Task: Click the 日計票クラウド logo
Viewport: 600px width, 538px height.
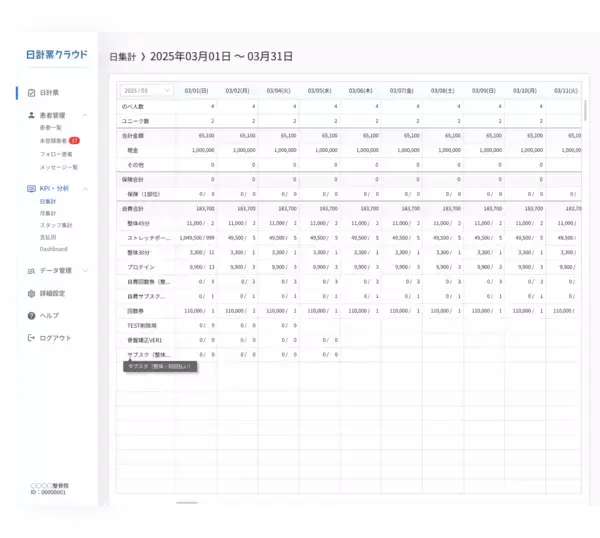Action: coord(57,54)
